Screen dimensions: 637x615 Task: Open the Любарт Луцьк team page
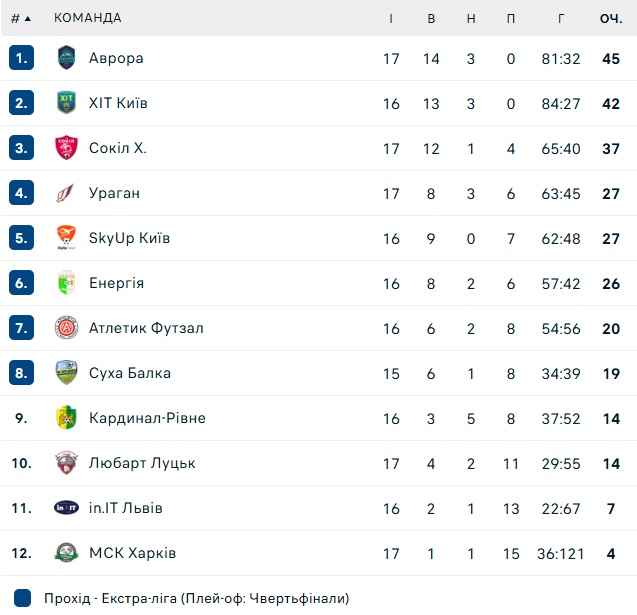point(142,463)
